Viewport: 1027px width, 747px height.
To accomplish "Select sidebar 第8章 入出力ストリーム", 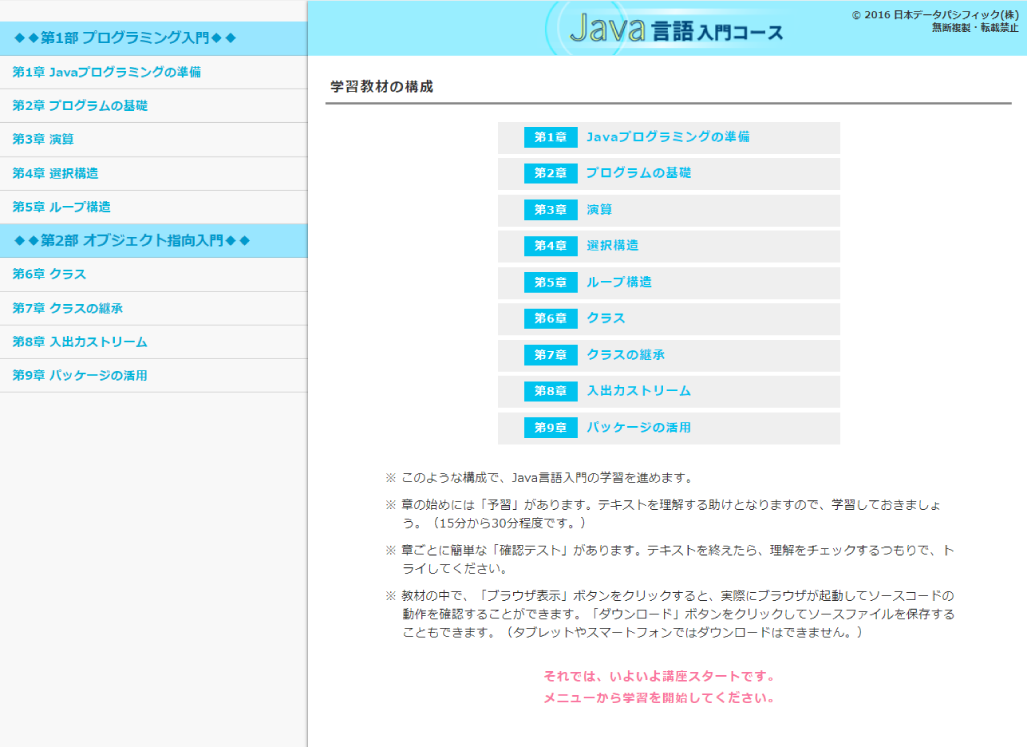I will pos(153,342).
